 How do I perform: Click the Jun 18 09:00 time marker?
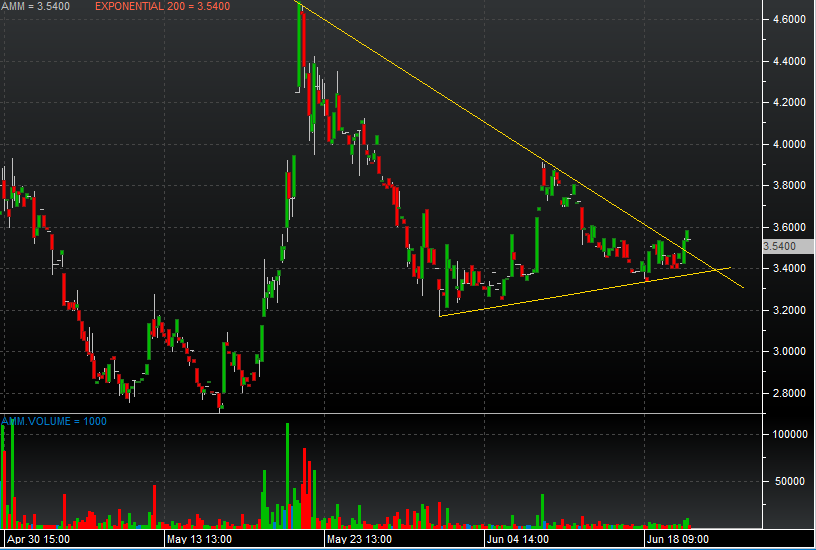[x=680, y=539]
